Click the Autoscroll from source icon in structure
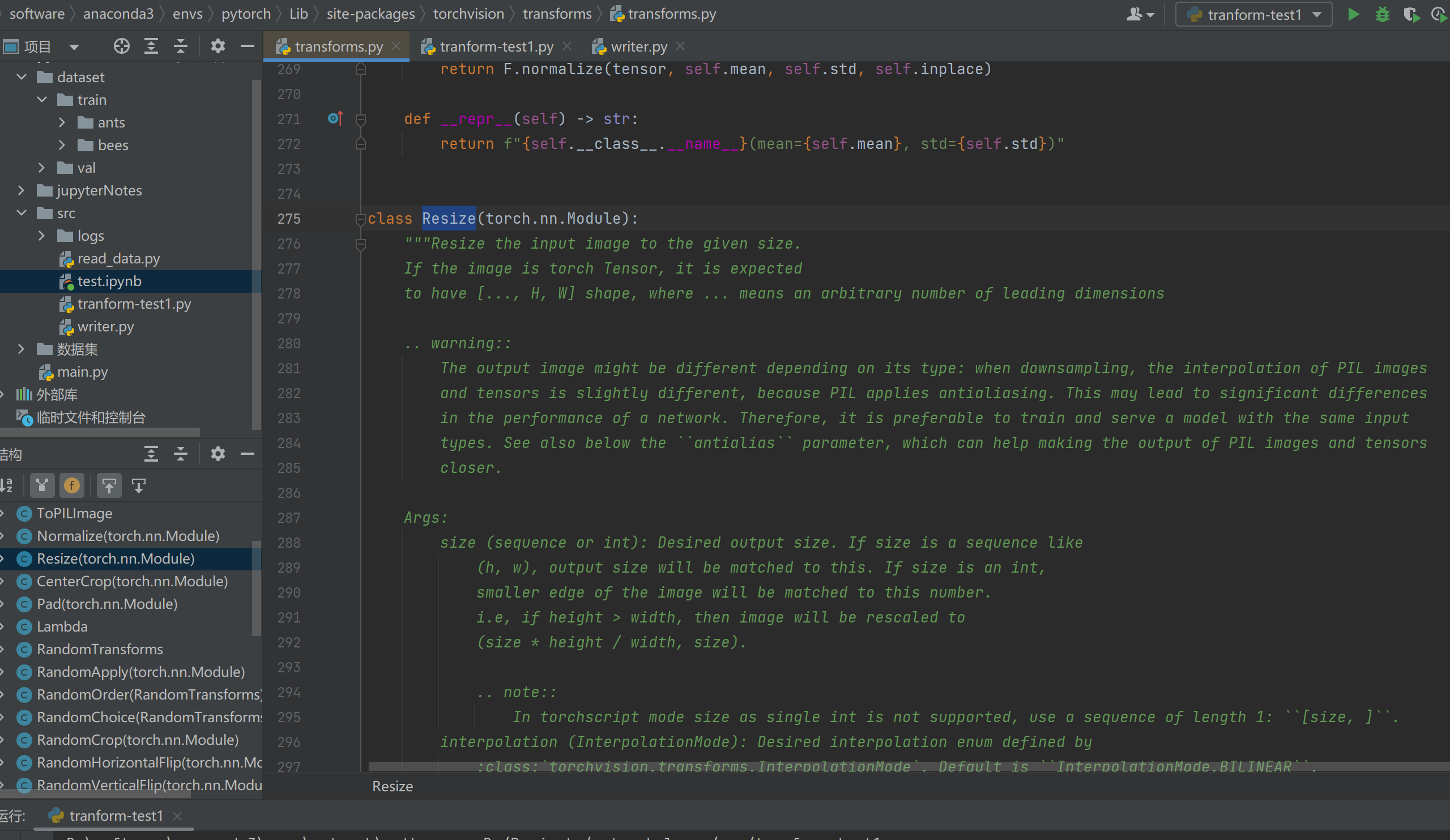The image size is (1450, 840). click(139, 485)
